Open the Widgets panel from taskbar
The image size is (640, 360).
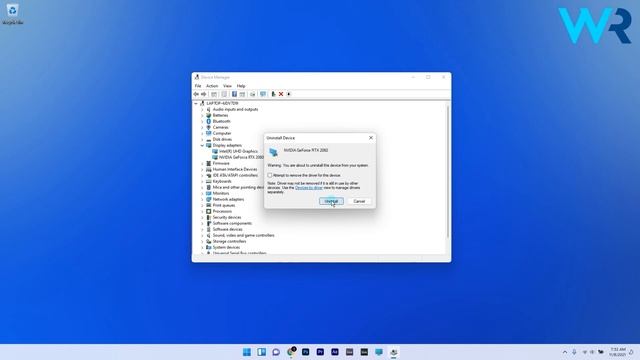(261, 352)
